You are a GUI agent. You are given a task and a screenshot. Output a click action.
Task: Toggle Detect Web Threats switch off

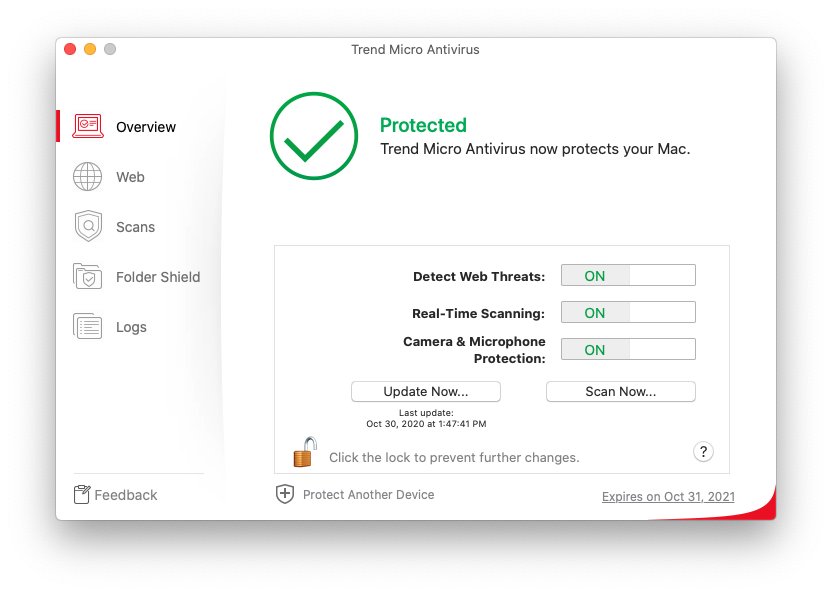628,276
